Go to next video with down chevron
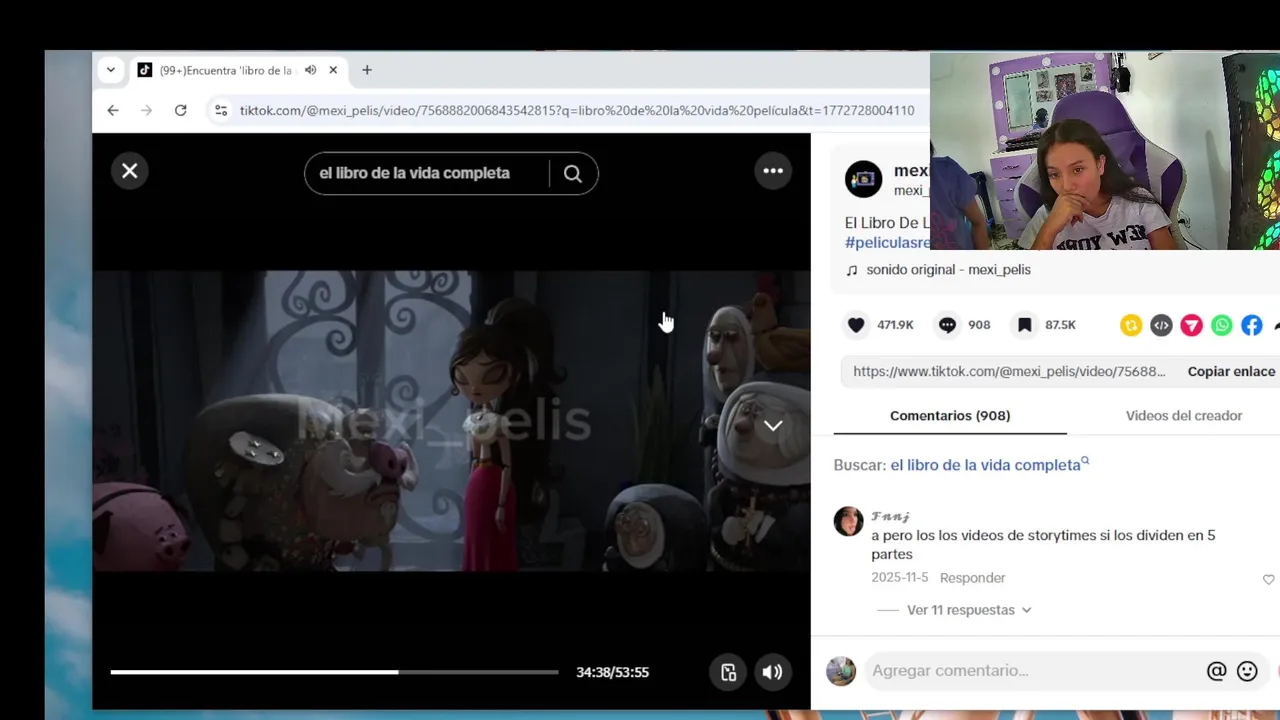Viewport: 1280px width, 720px height. (773, 426)
